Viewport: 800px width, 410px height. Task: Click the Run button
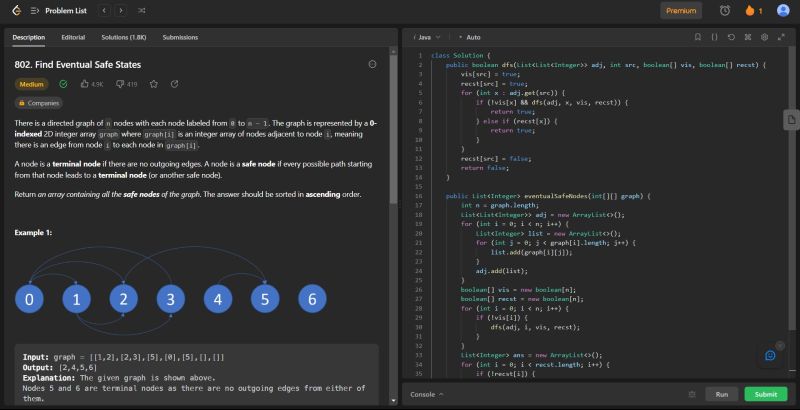coord(721,394)
